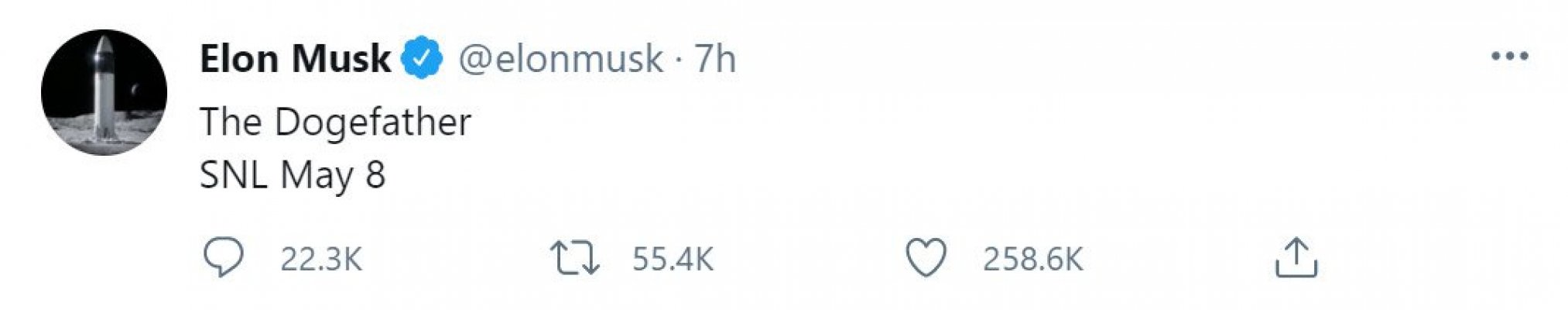
Task: Click the 258.6K likes count
Action: coord(1032,259)
